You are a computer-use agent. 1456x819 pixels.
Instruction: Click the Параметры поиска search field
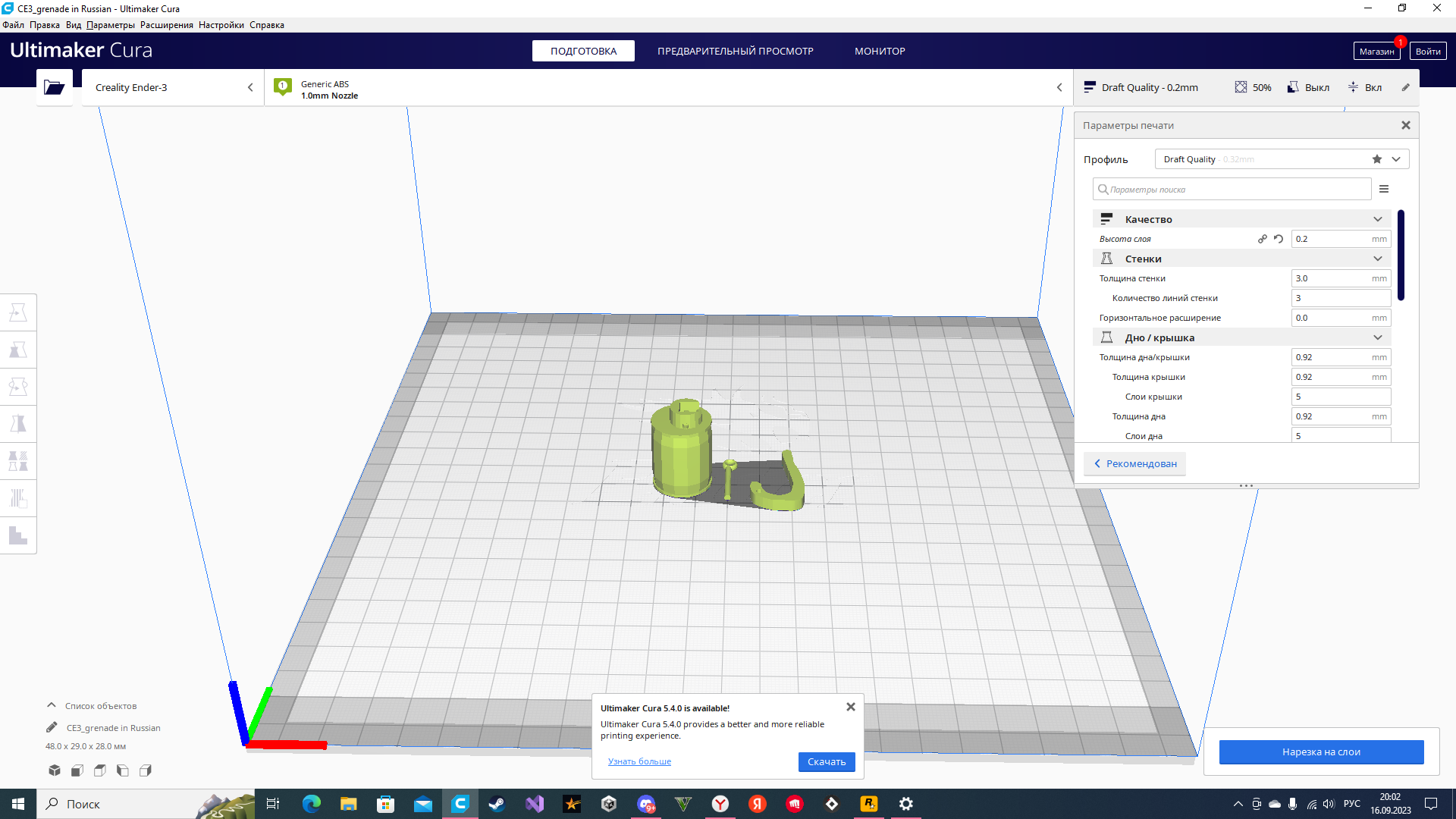click(1232, 189)
